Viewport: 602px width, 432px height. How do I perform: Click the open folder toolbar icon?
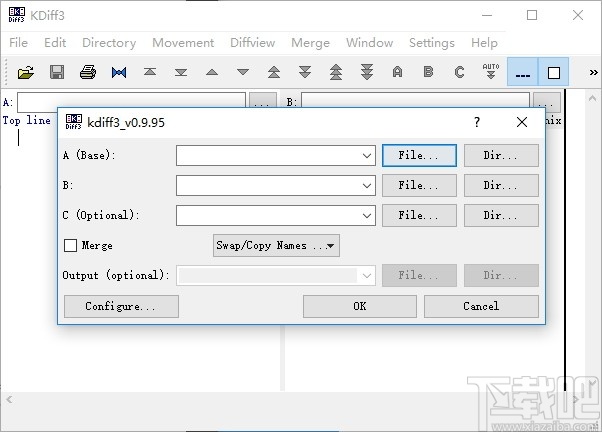tap(26, 72)
